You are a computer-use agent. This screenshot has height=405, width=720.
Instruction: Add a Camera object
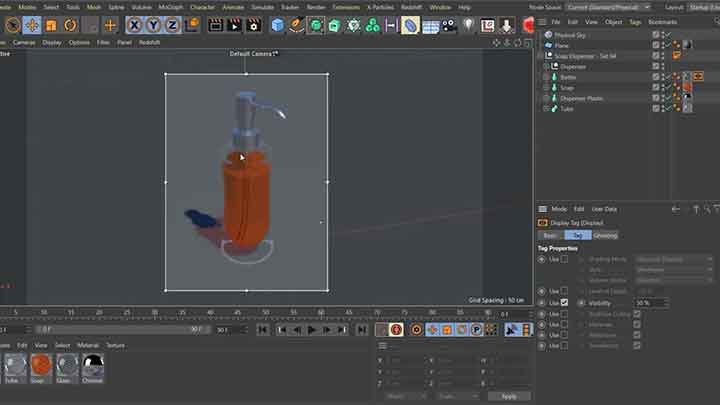(x=449, y=26)
